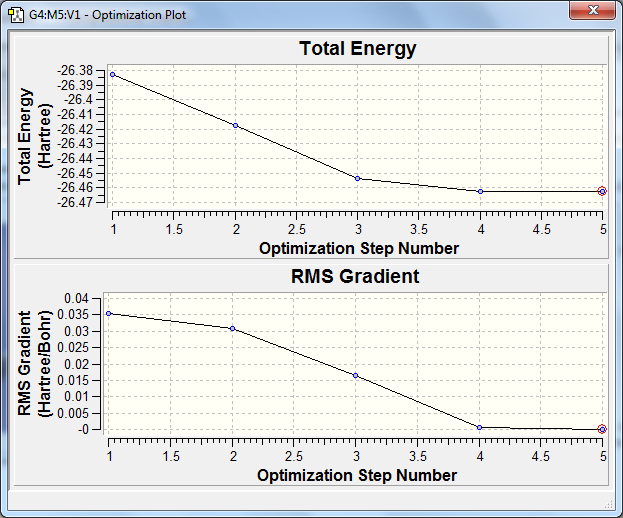Image resolution: width=623 pixels, height=518 pixels.
Task: Select step 1 point on Total Energy plot
Action: tap(113, 75)
